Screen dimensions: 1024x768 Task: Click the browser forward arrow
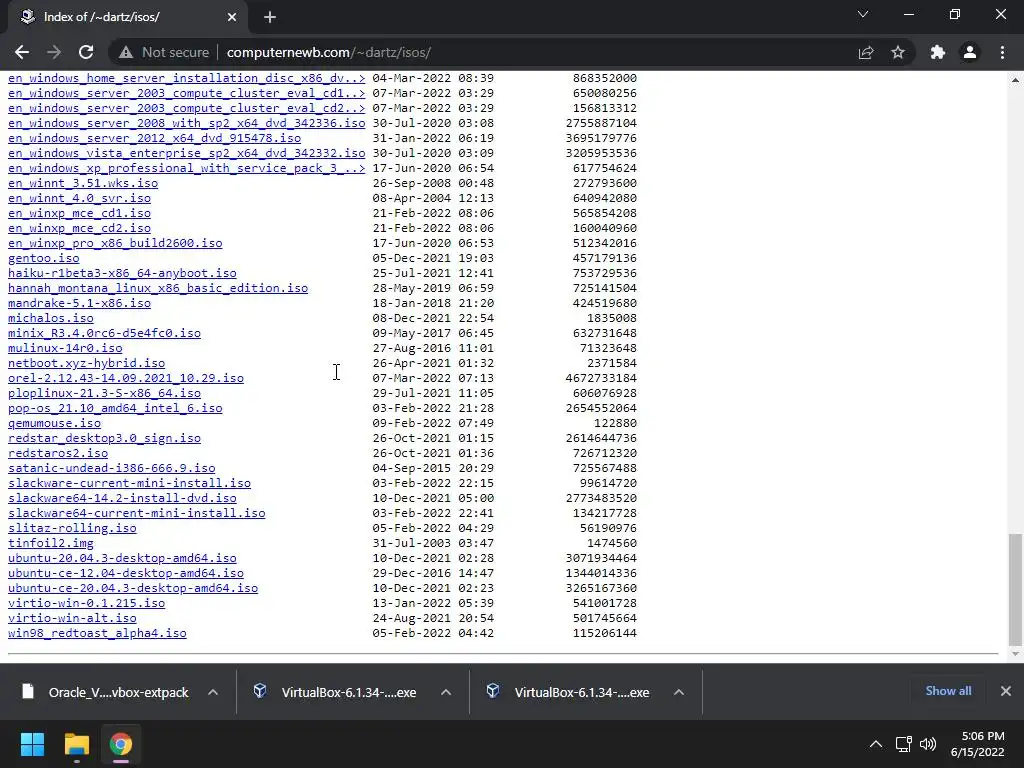coord(54,52)
